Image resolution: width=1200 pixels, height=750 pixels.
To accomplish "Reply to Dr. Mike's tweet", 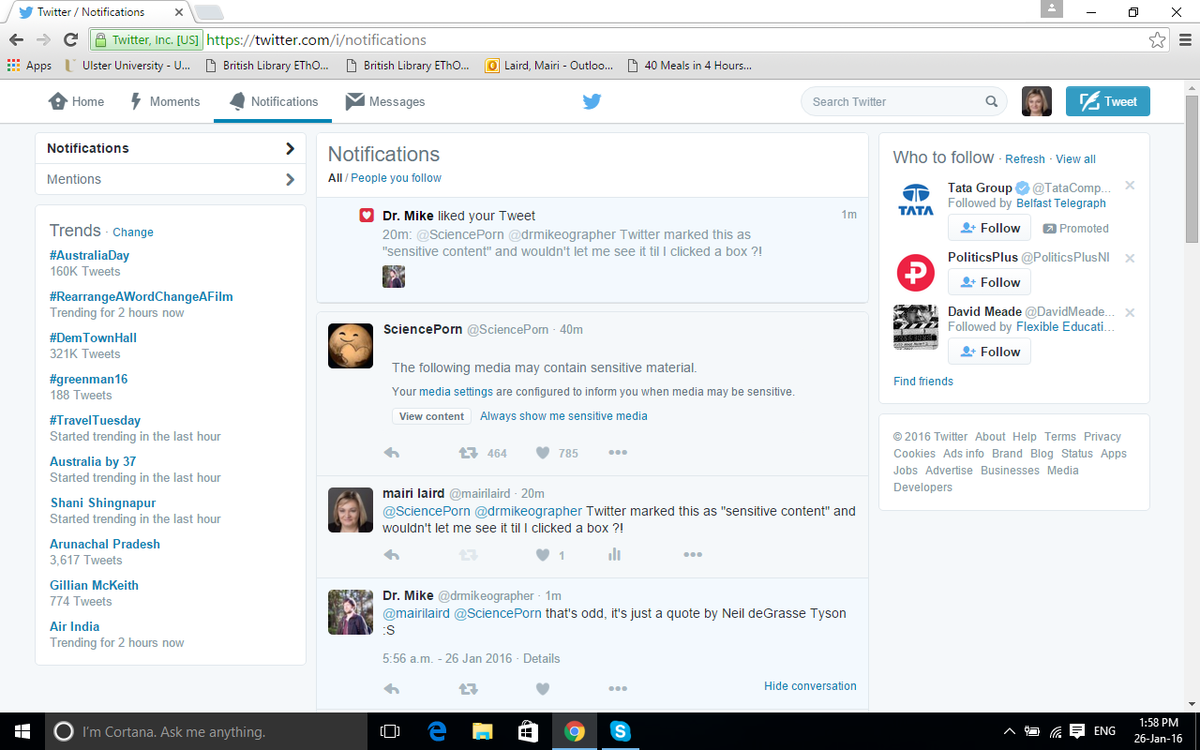I will (392, 689).
